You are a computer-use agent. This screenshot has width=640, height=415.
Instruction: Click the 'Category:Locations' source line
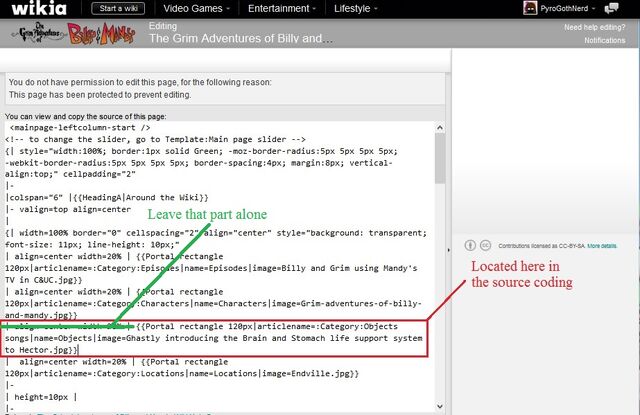coord(182,373)
